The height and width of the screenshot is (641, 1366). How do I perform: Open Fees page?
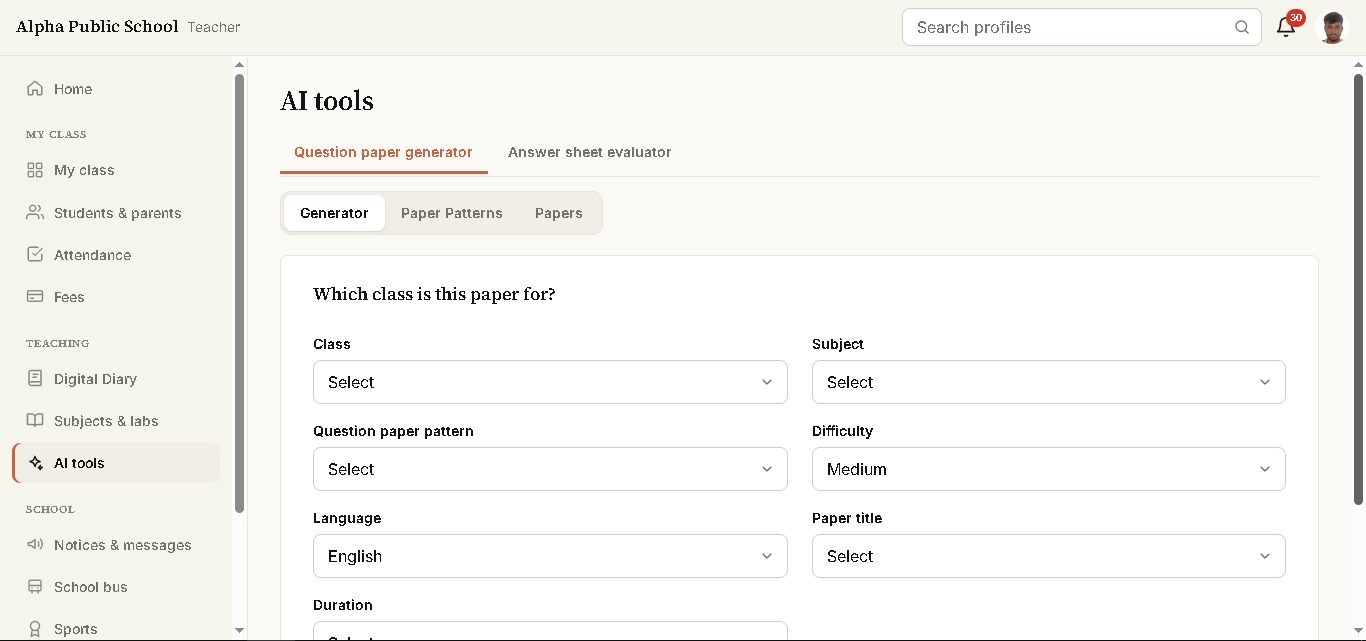tap(116, 297)
